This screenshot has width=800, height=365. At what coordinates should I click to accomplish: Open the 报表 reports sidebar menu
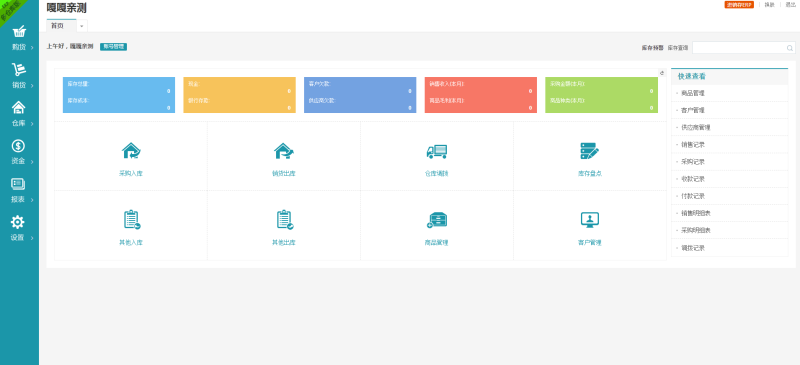tap(19, 190)
